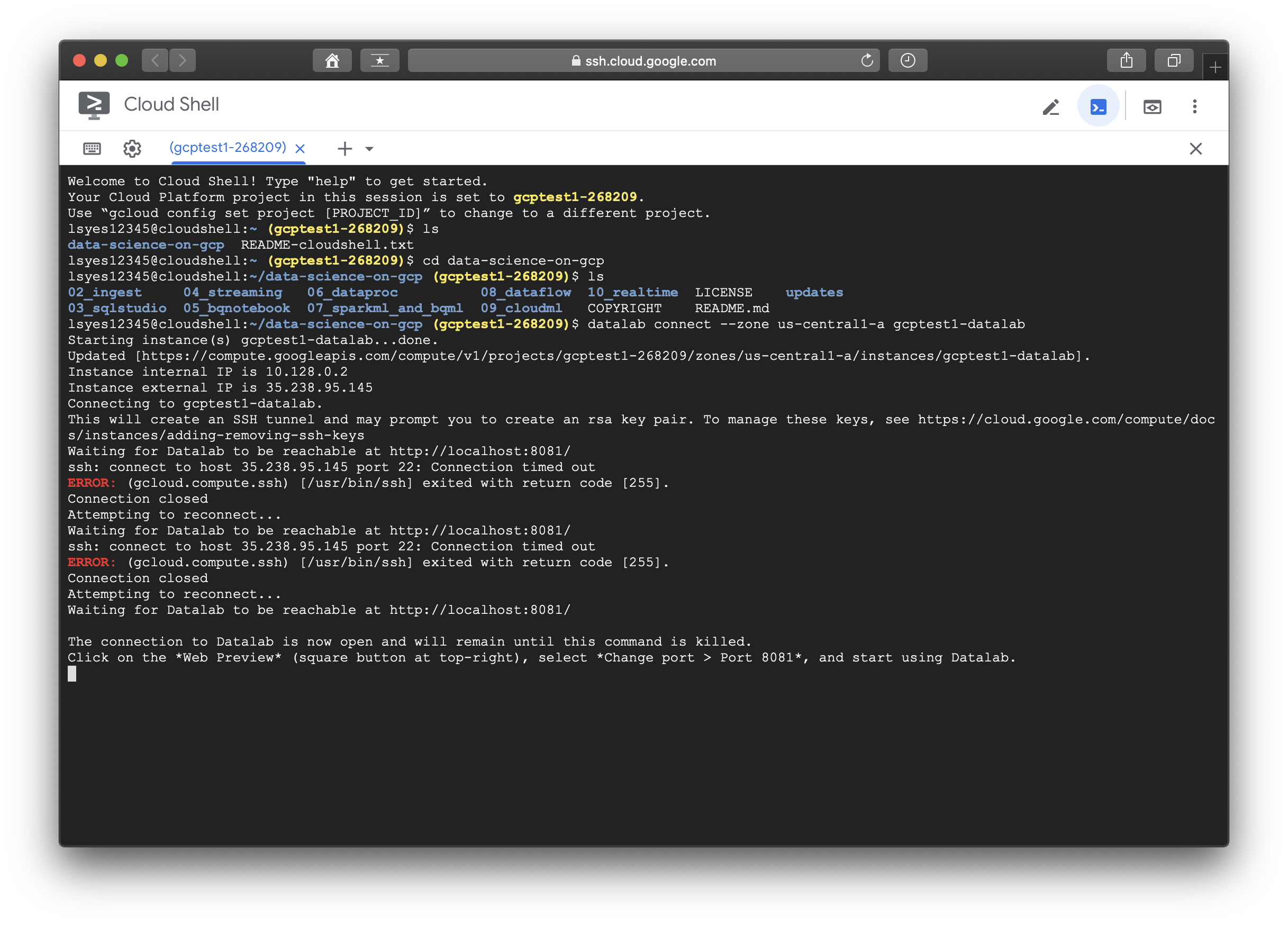
Task: Click the 04_streaming folder name
Action: pyautogui.click(x=233, y=293)
